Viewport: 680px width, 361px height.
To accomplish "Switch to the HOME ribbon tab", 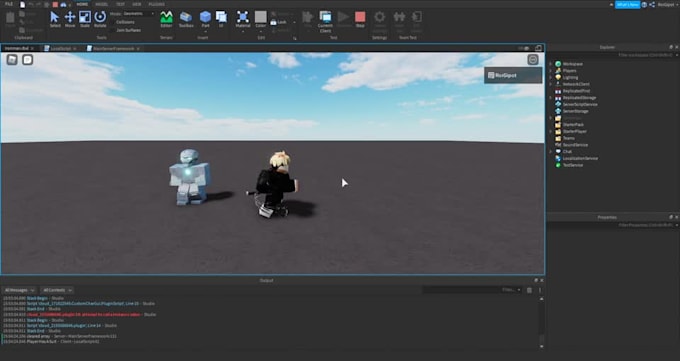I will (x=82, y=4).
